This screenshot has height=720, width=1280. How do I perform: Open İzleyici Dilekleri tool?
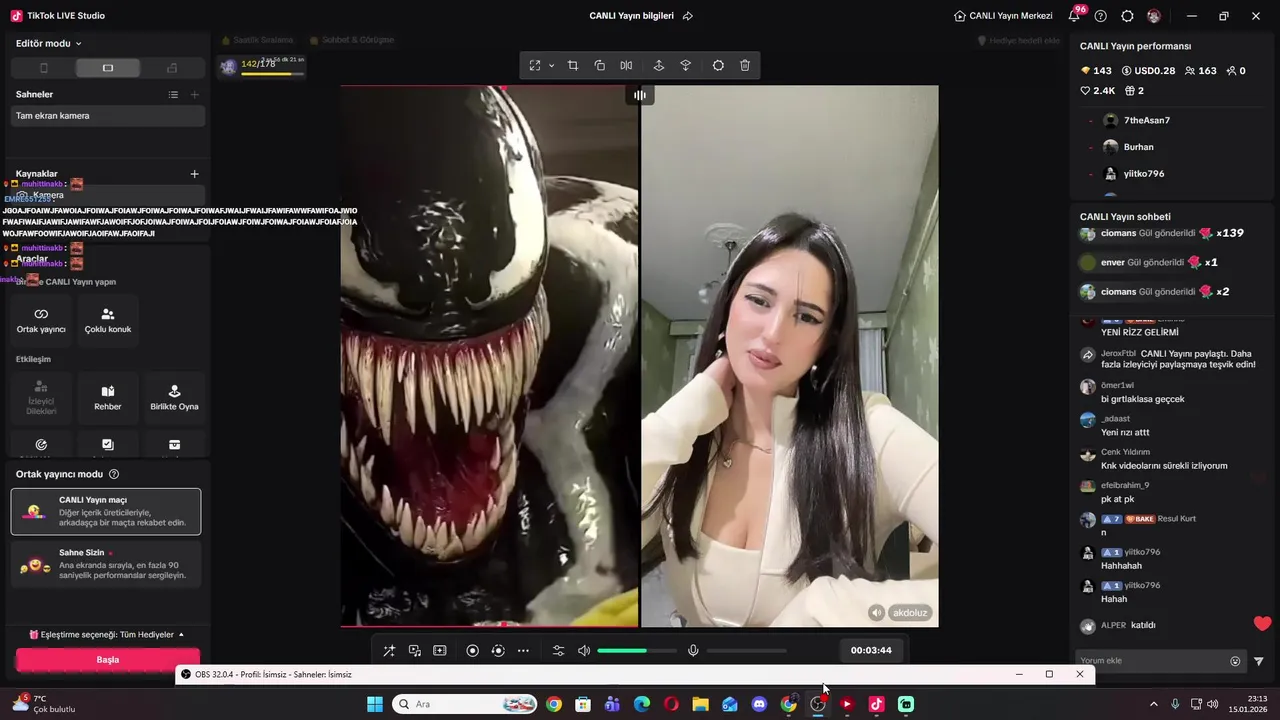point(41,397)
